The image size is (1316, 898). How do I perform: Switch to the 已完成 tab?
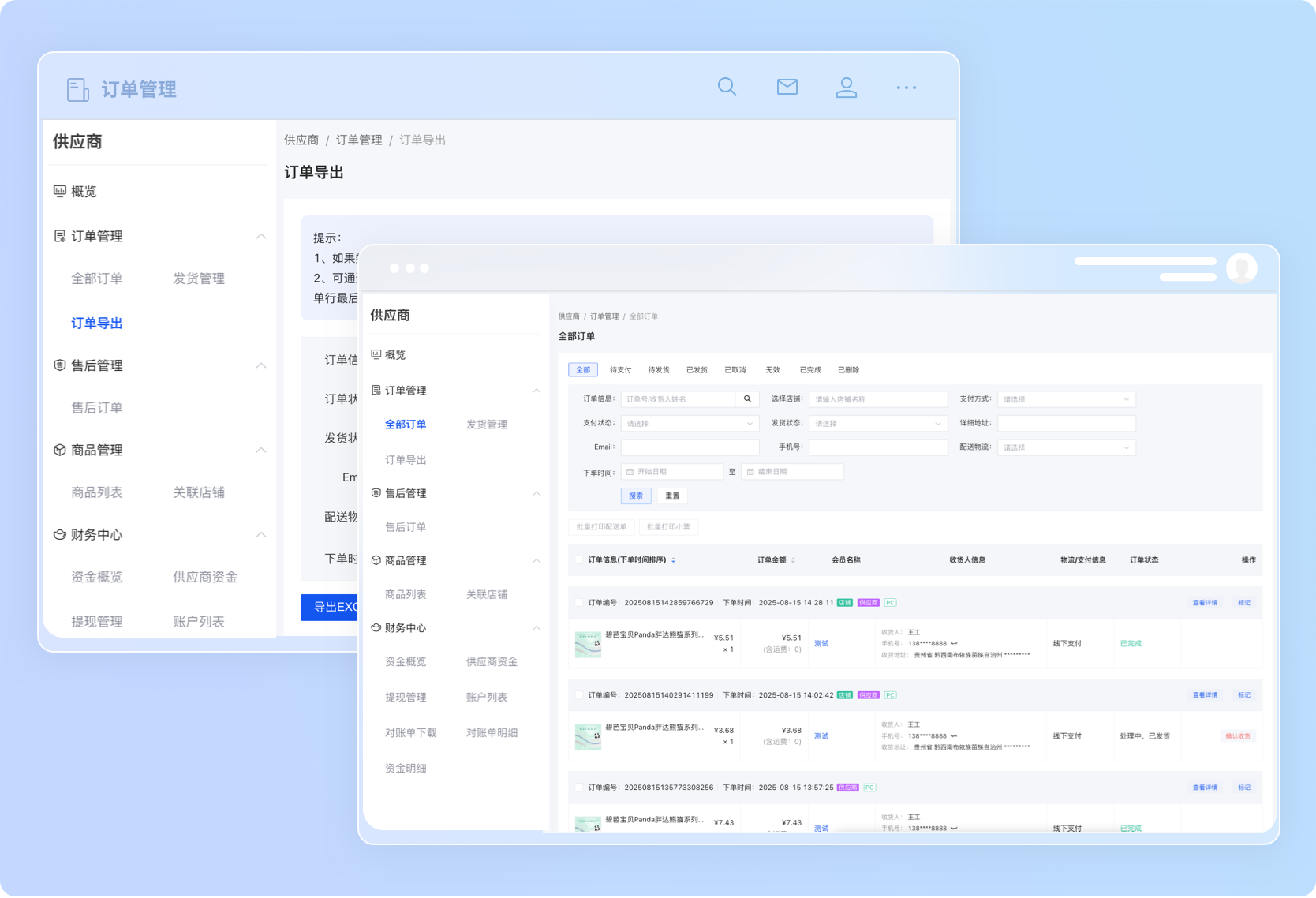point(809,370)
